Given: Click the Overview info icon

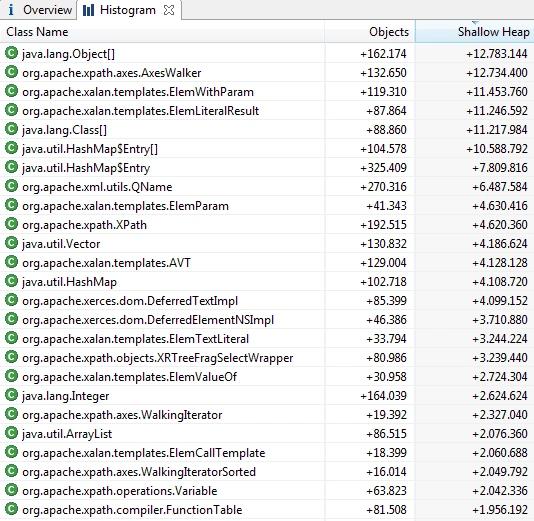Looking at the screenshot, I should coord(11,10).
